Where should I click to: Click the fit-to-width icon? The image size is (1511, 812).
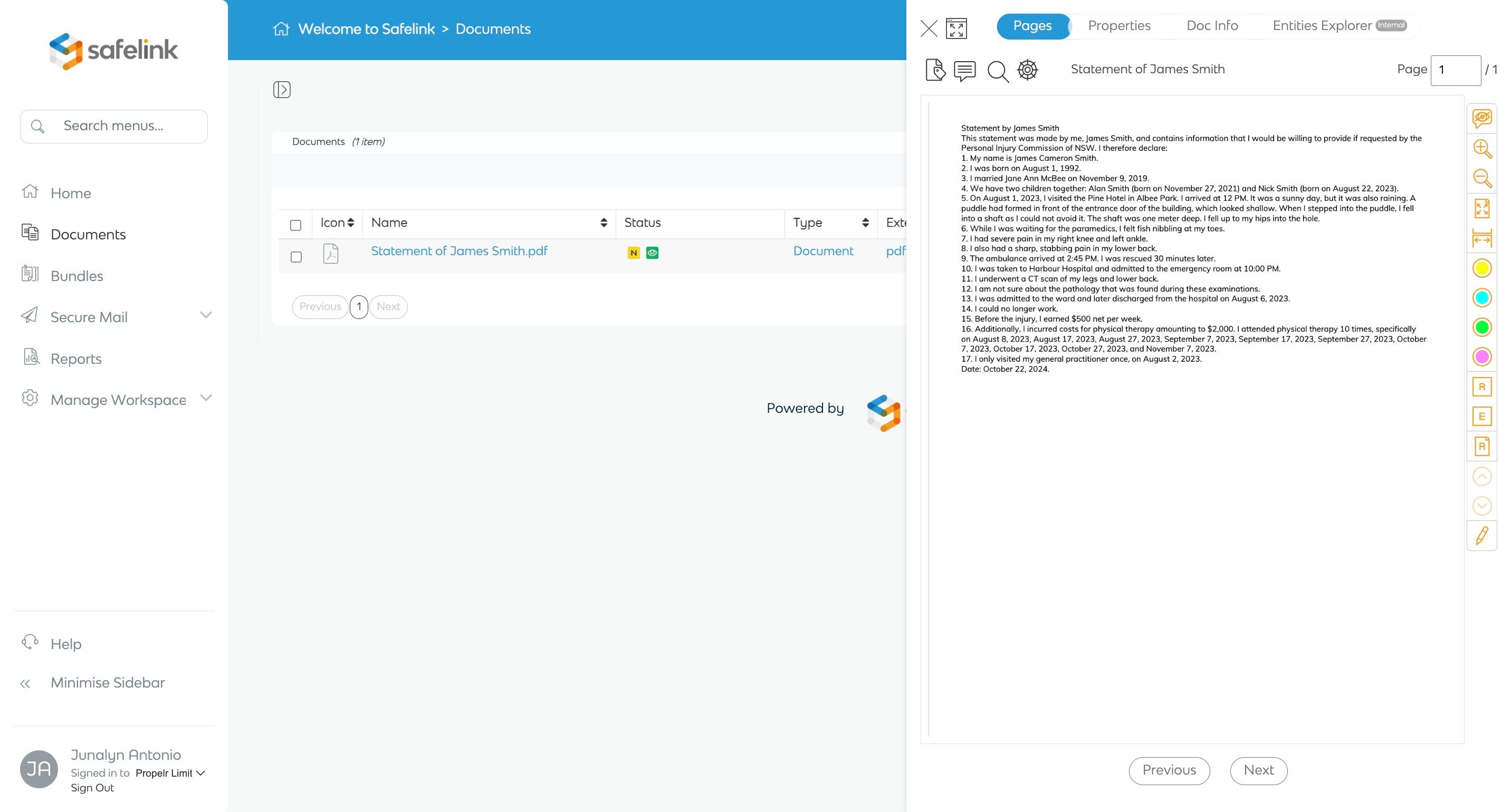pos(1481,238)
